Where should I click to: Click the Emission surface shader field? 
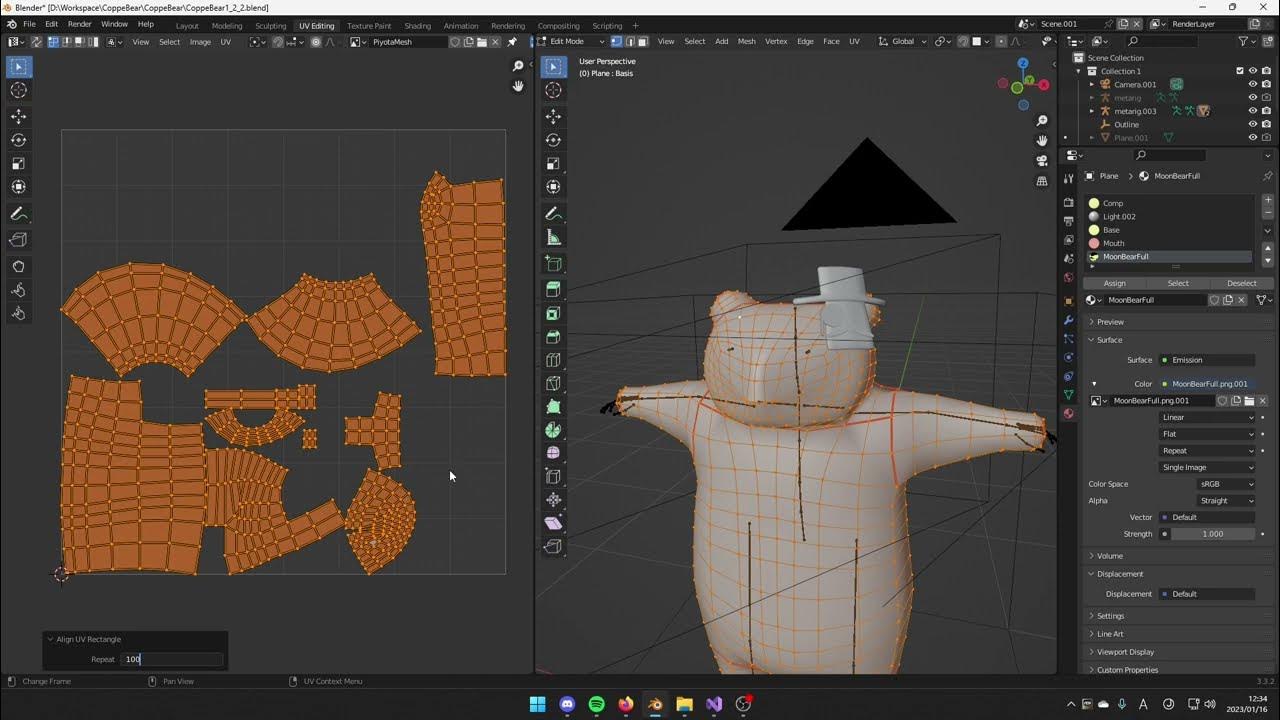click(x=1207, y=360)
